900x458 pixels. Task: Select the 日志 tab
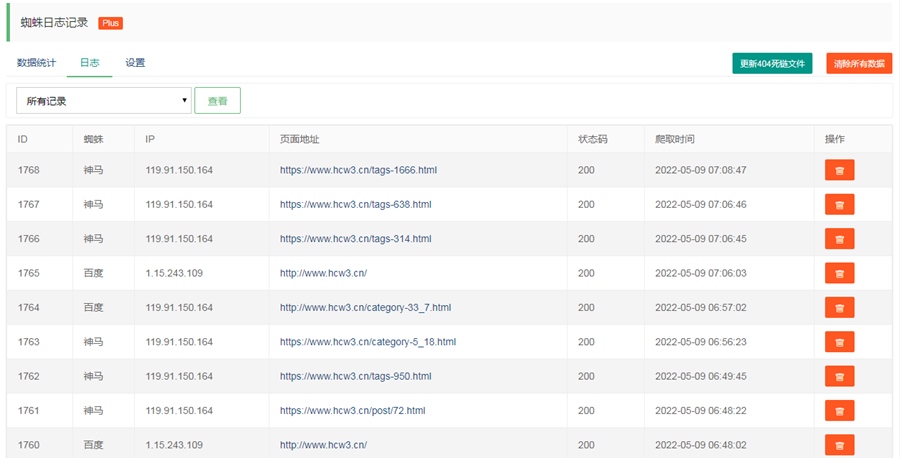pos(90,63)
